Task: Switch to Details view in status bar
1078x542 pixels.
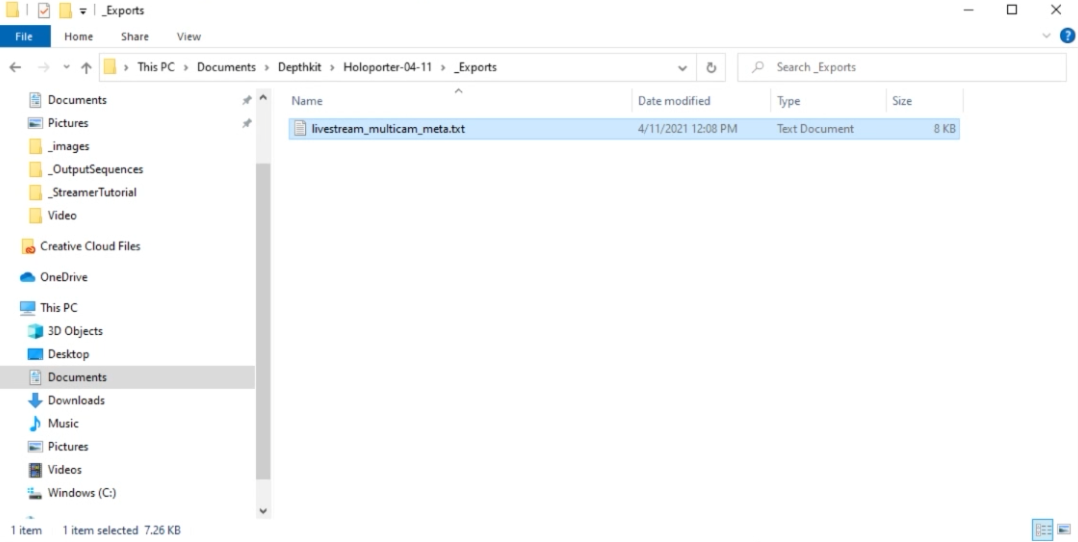Action: pyautogui.click(x=1043, y=530)
